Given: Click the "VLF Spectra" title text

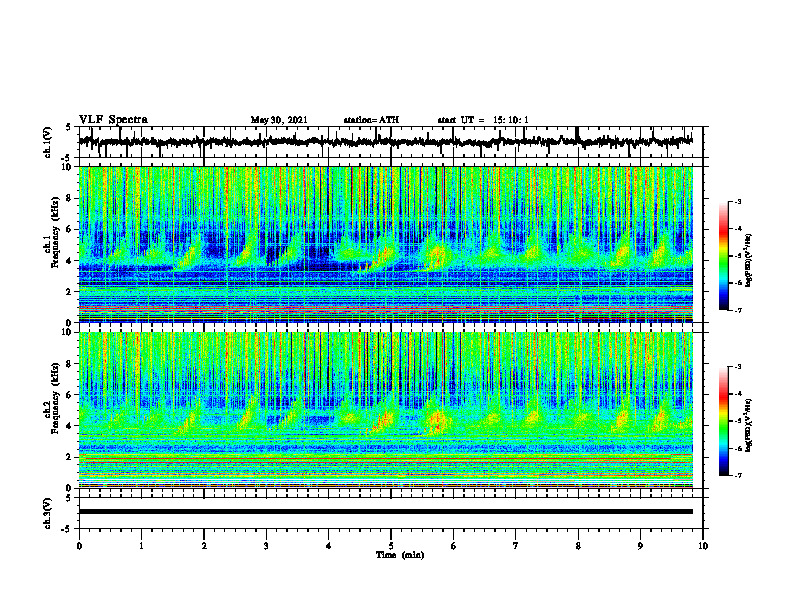Looking at the screenshot, I should 113,120.
